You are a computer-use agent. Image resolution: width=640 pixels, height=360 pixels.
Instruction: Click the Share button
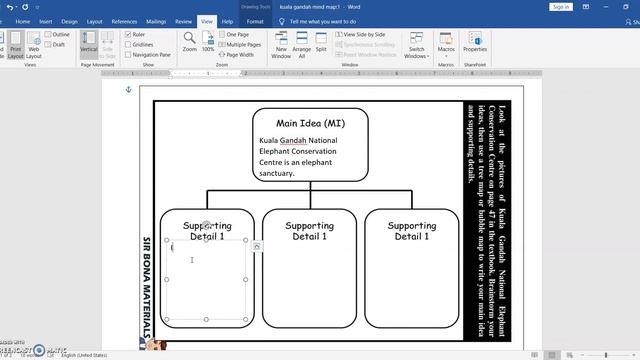point(633,22)
